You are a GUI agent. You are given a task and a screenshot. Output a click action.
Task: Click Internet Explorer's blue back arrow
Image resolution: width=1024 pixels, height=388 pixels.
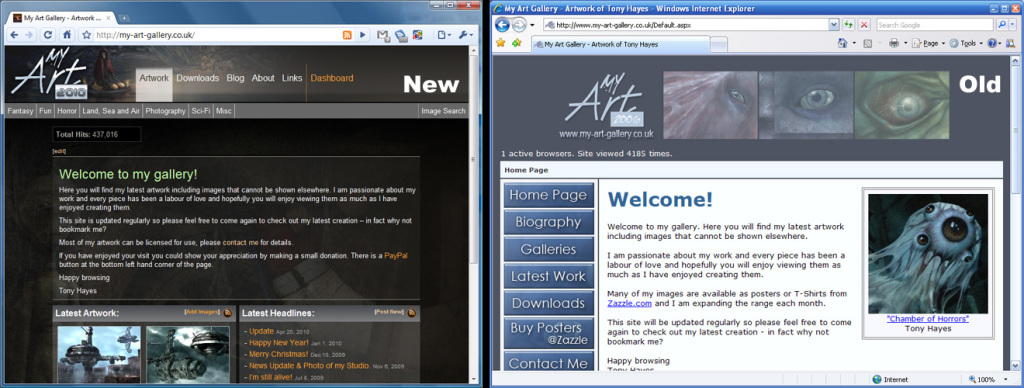click(x=502, y=25)
